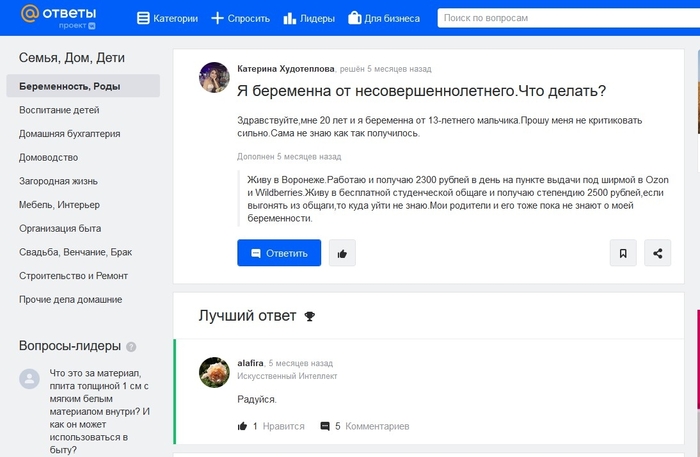Open Катерина Худотеплова profile name link
Viewport: 700px width, 457px height.
tap(286, 69)
